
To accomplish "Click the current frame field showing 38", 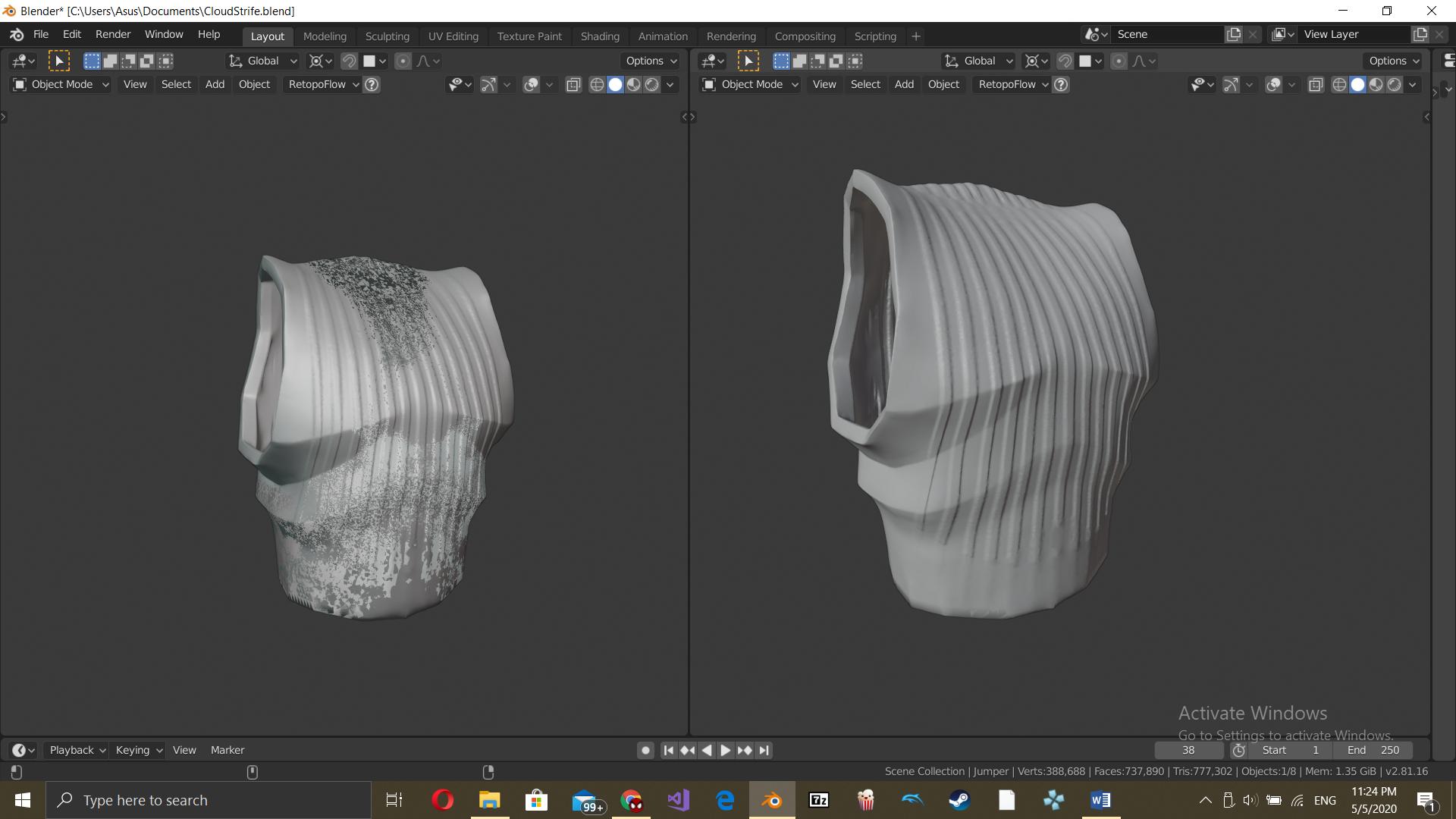I will tap(1188, 750).
